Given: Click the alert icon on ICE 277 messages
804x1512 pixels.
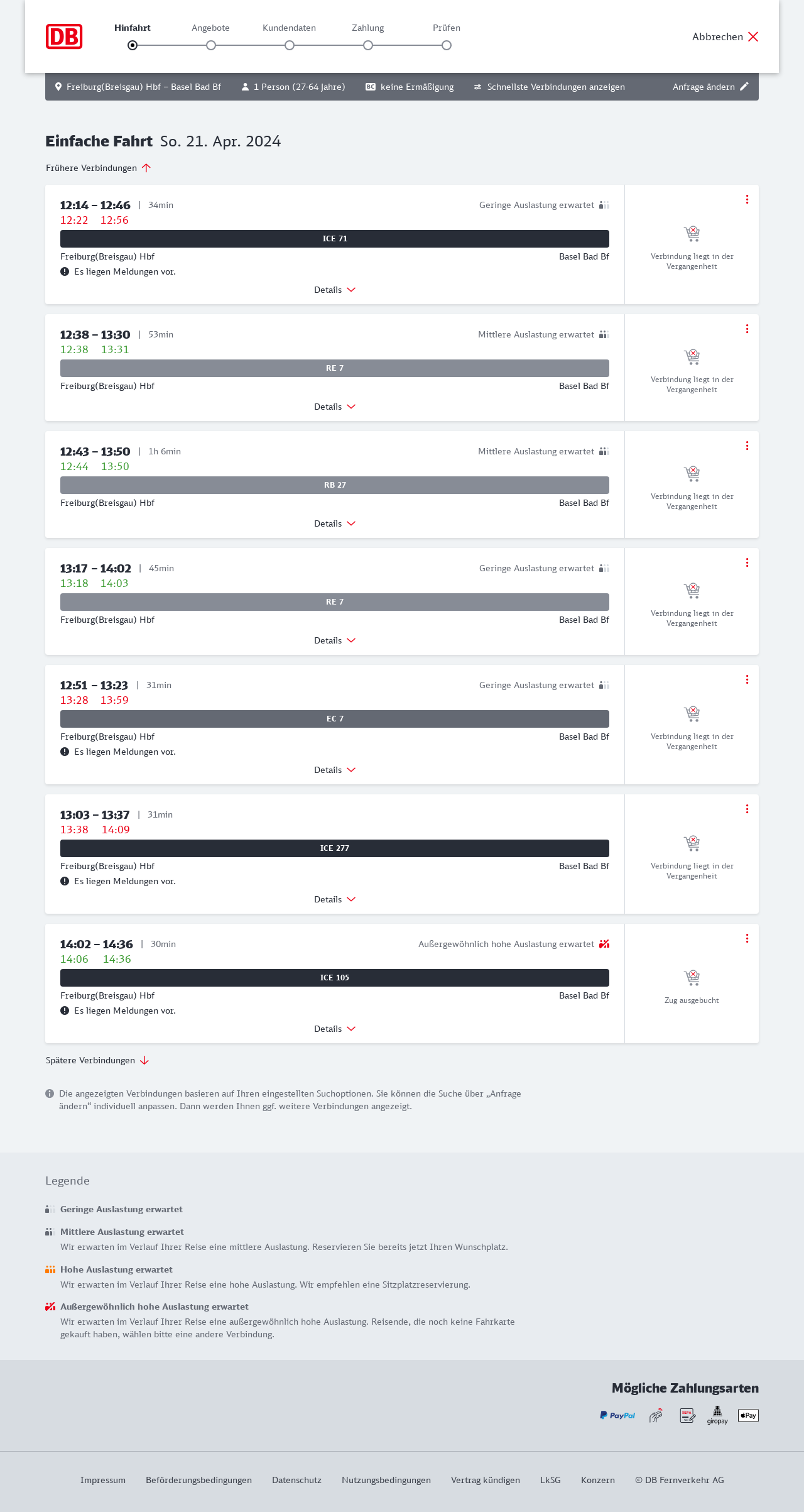Looking at the screenshot, I should [65, 881].
